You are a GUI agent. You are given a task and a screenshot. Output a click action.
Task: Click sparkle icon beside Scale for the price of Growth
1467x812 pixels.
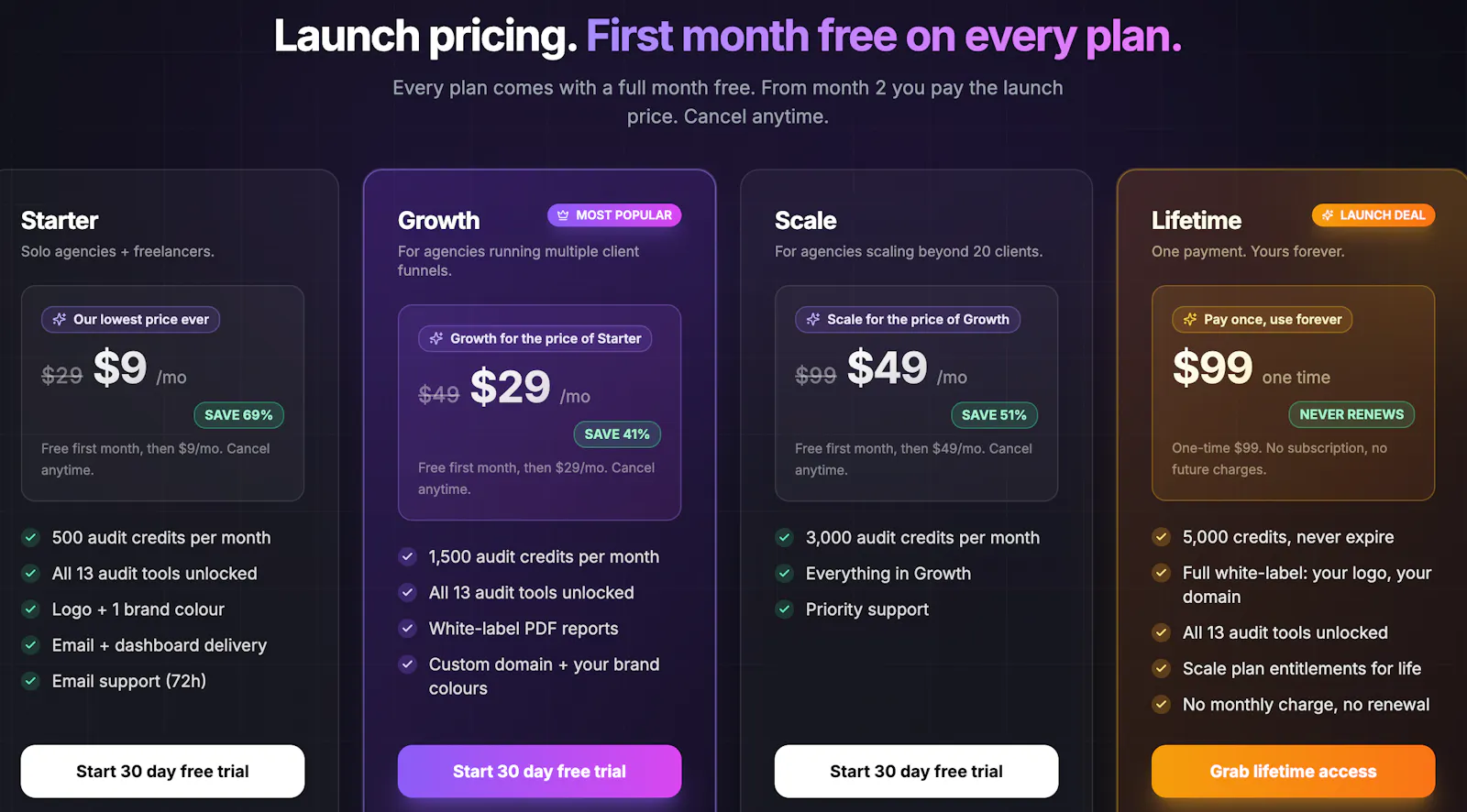[x=813, y=319]
